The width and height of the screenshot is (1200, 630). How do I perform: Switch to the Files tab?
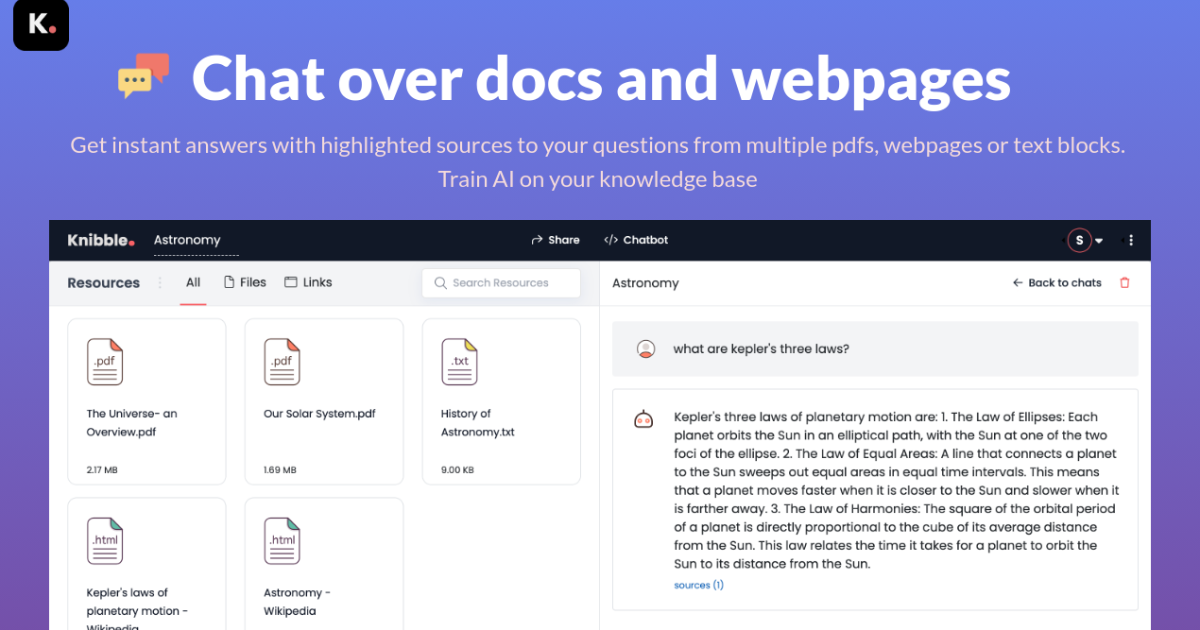click(x=244, y=282)
